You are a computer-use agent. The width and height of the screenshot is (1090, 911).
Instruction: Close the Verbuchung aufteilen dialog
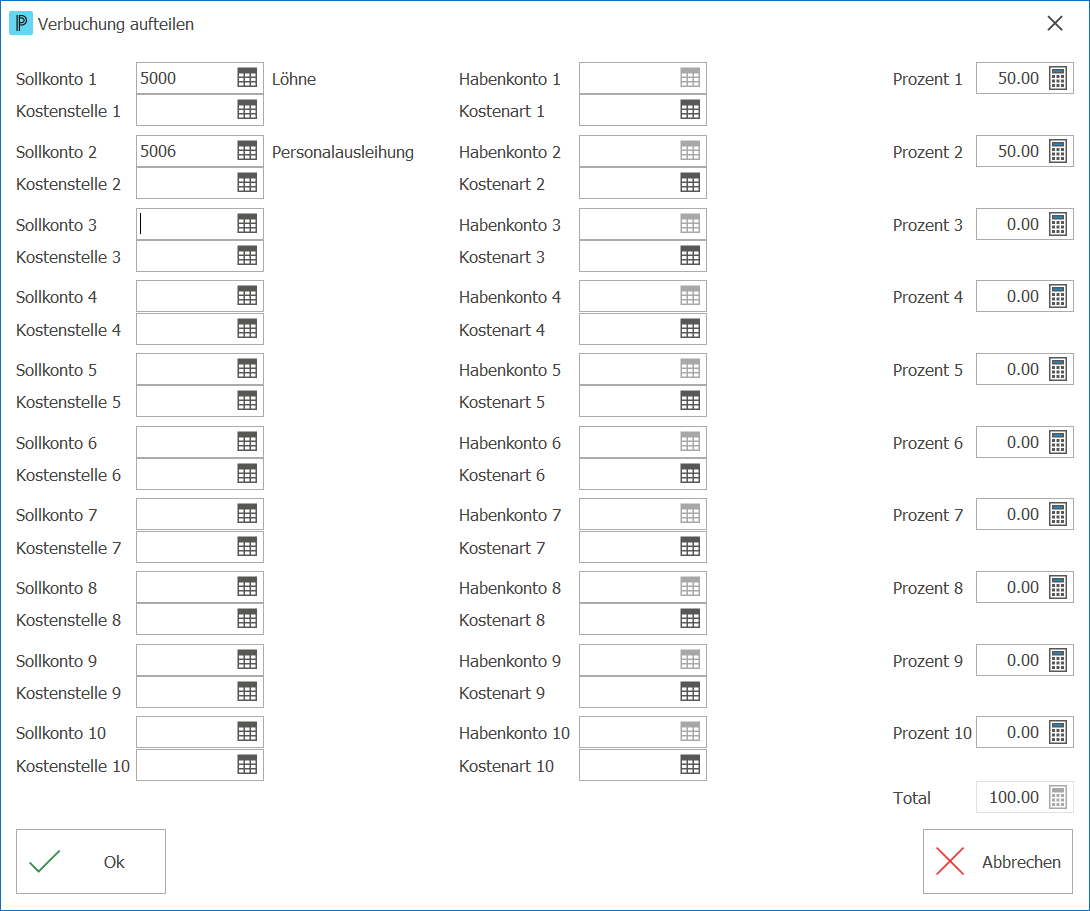pyautogui.click(x=1055, y=24)
